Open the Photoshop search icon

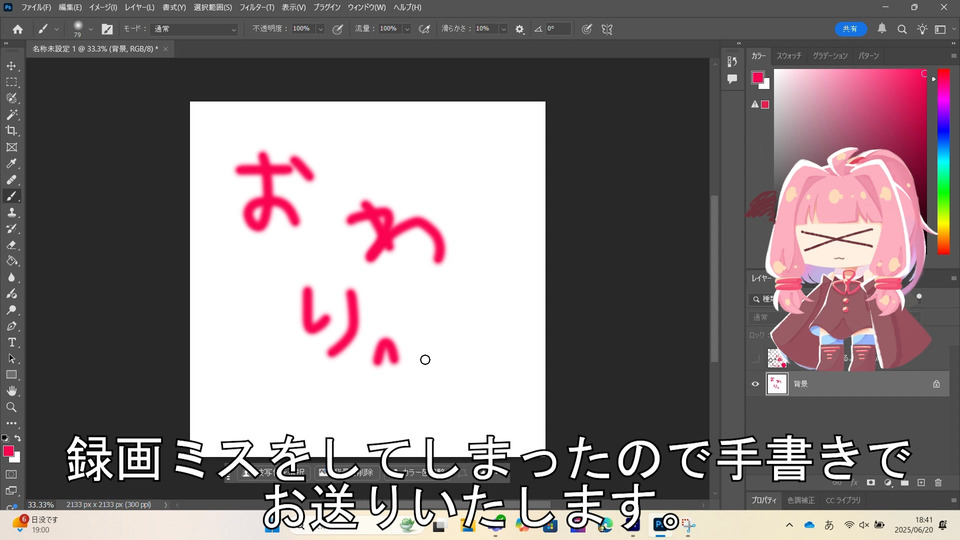[902, 29]
